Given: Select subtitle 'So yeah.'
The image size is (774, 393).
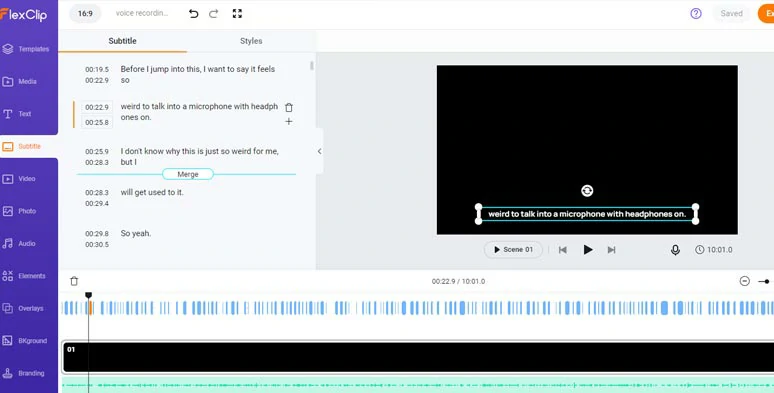Looking at the screenshot, I should pos(136,234).
